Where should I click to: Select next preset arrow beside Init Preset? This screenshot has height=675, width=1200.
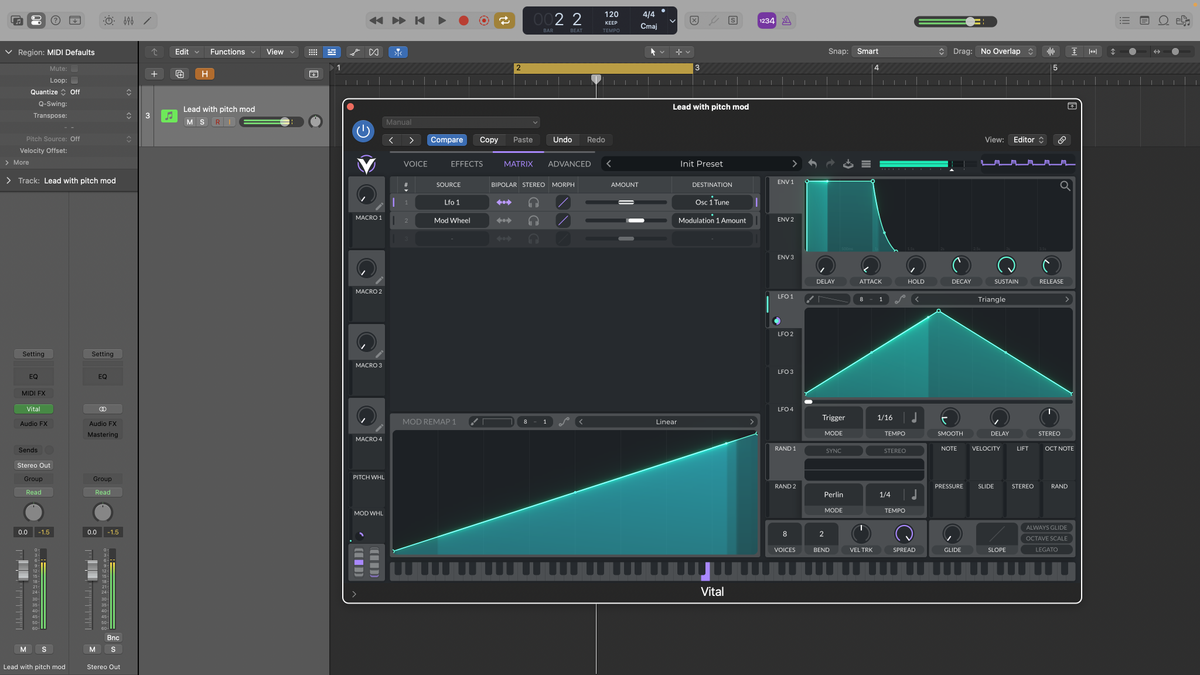click(x=795, y=164)
